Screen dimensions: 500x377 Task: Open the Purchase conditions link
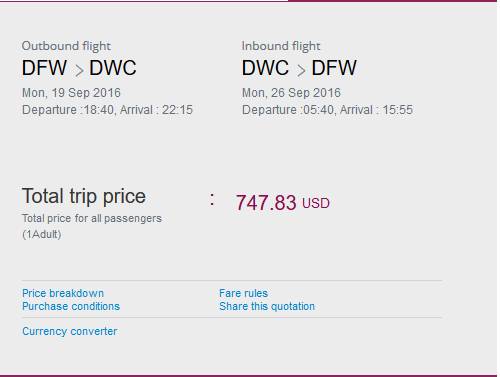point(71,306)
